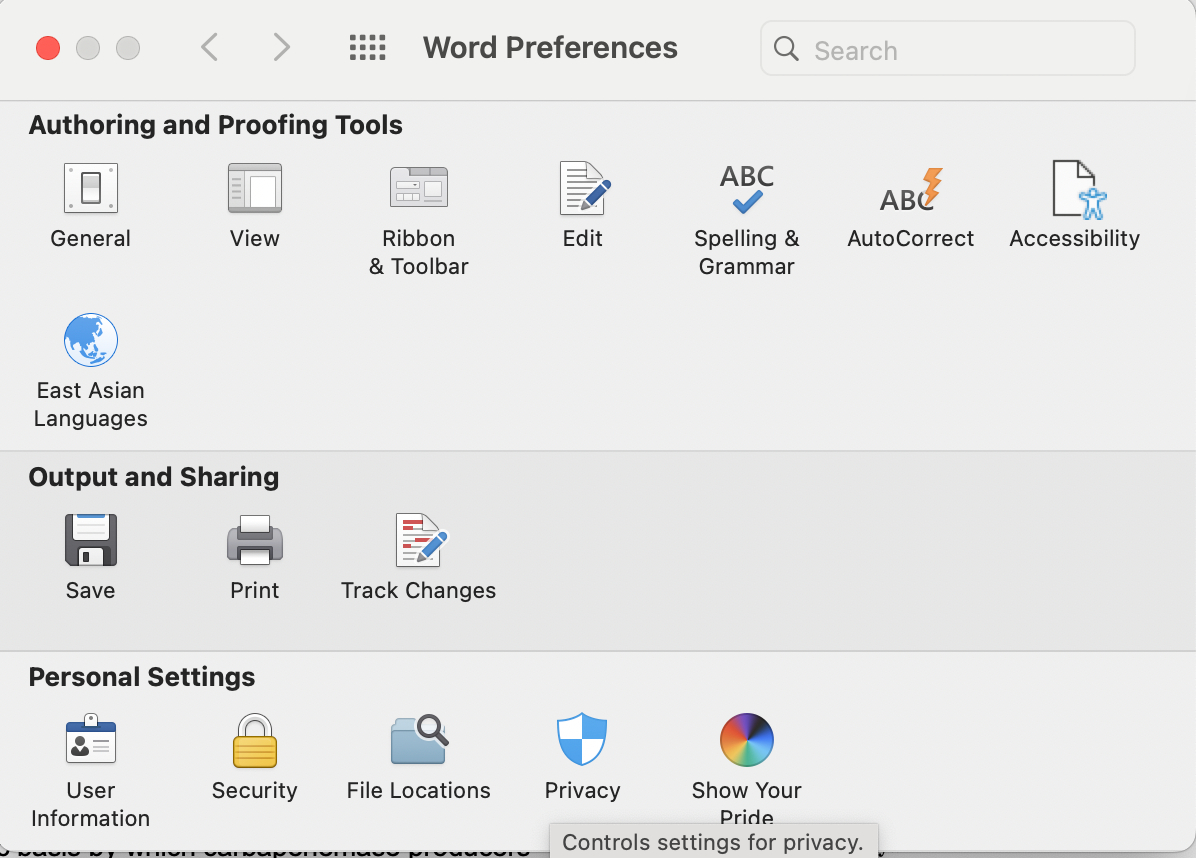Open Security settings with padlock icon

point(255,741)
